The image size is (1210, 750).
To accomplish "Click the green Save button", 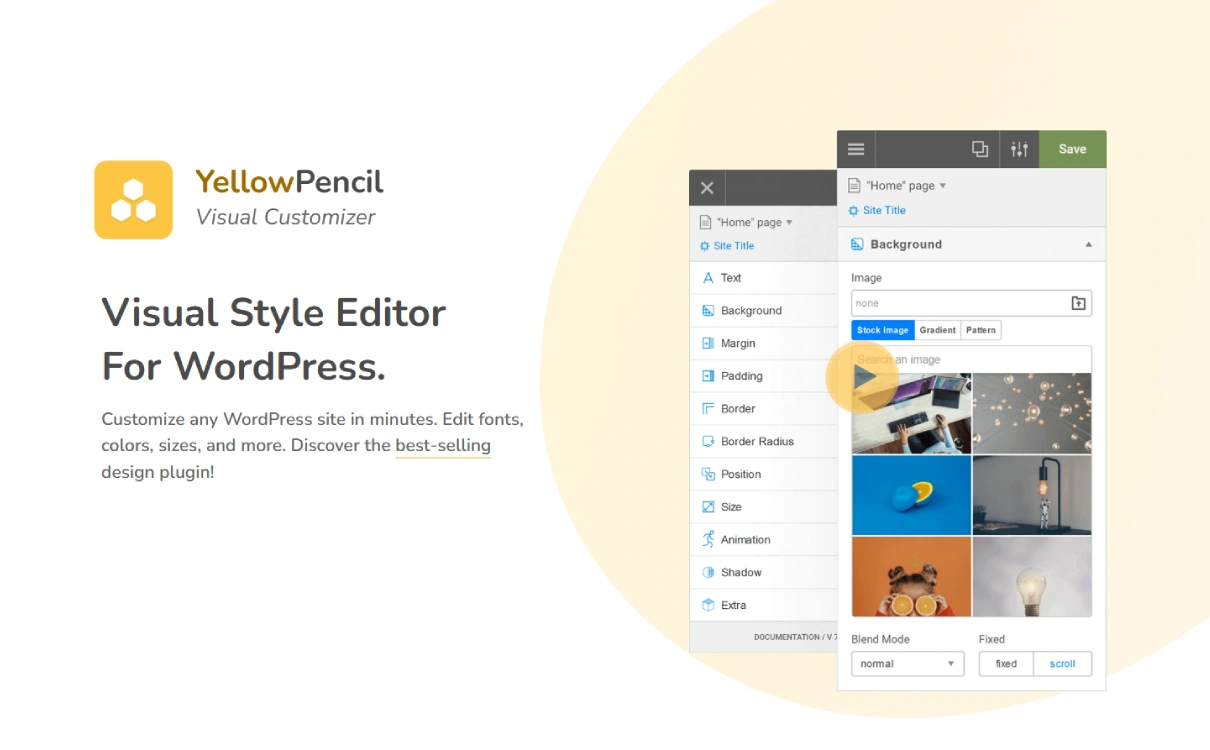I will click(x=1073, y=149).
